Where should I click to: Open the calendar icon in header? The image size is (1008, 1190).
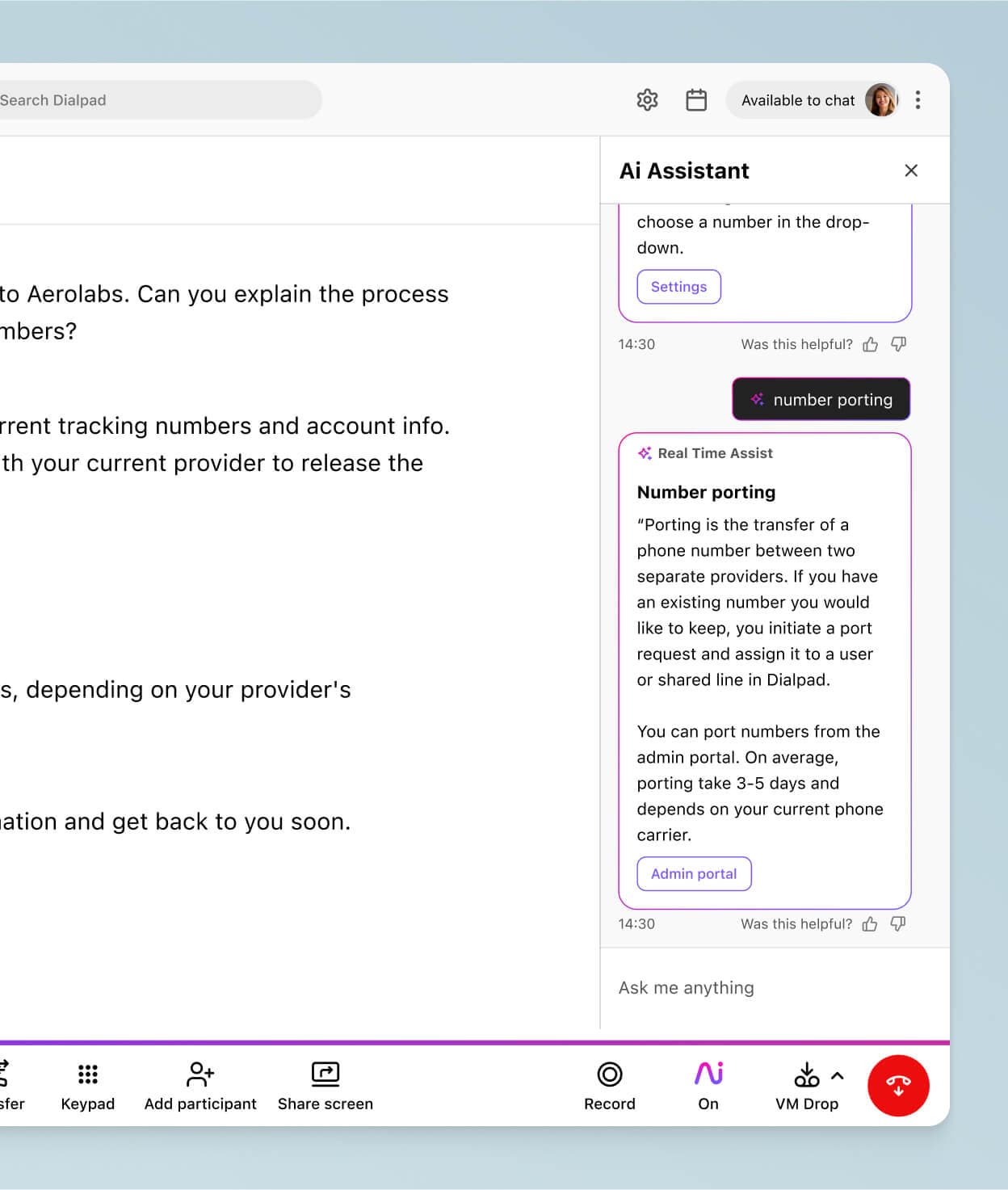[696, 100]
